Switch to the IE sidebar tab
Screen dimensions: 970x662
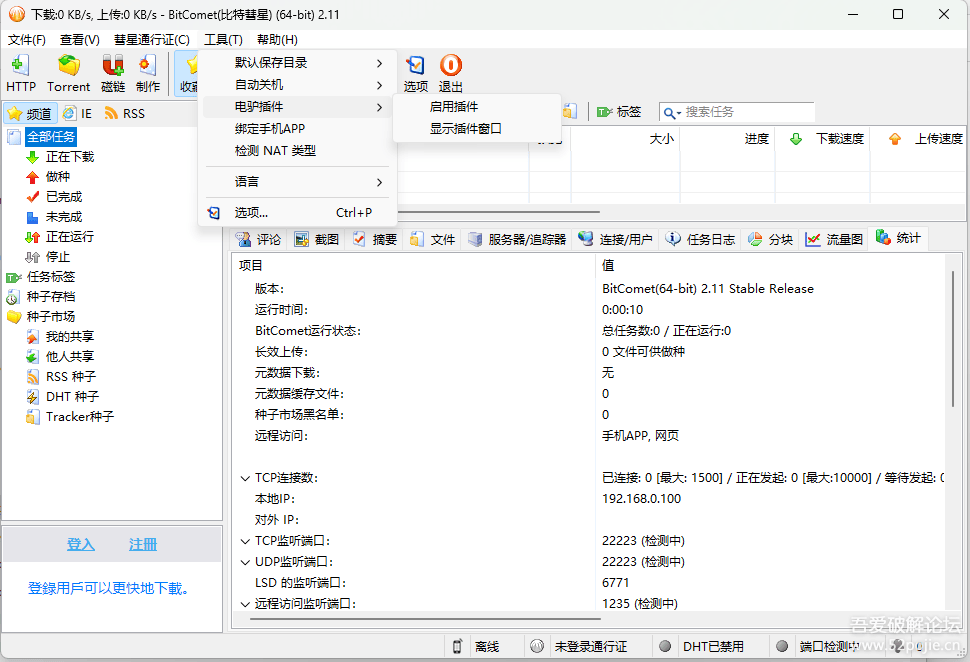[x=77, y=114]
